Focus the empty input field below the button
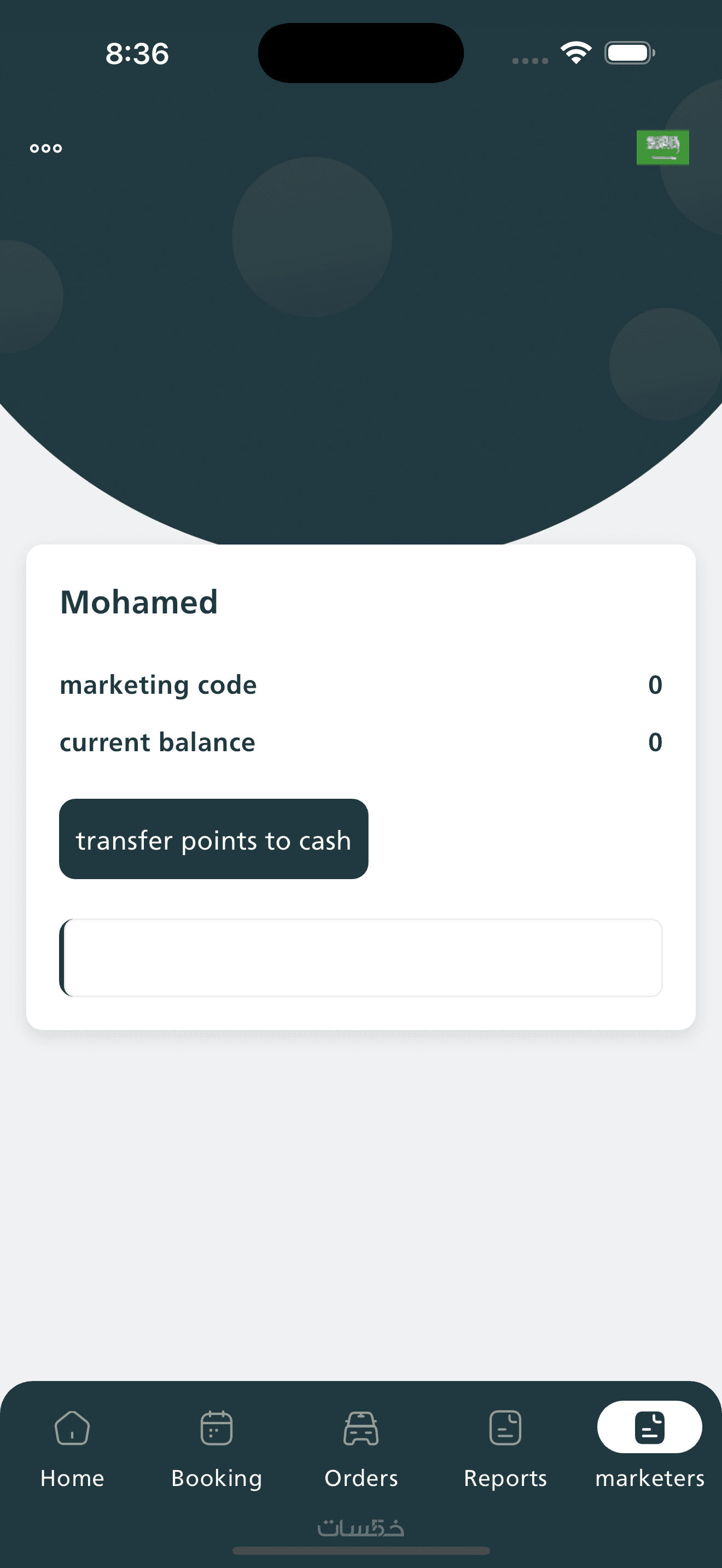The width and height of the screenshot is (722, 1568). click(x=361, y=957)
